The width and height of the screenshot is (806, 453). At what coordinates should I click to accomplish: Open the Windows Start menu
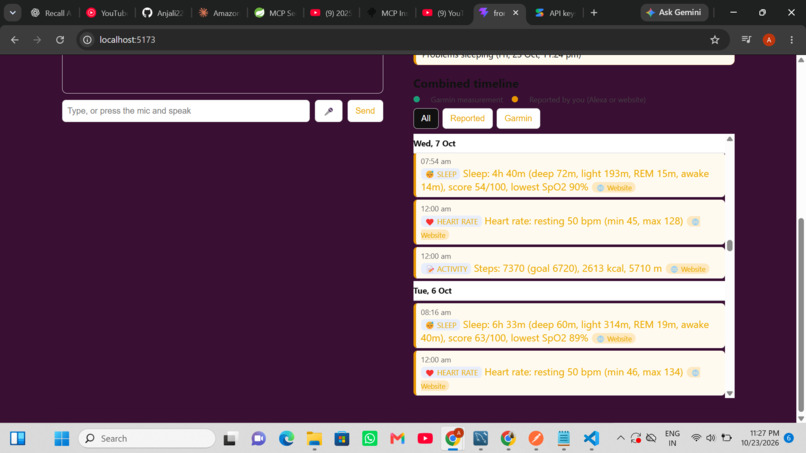click(62, 439)
